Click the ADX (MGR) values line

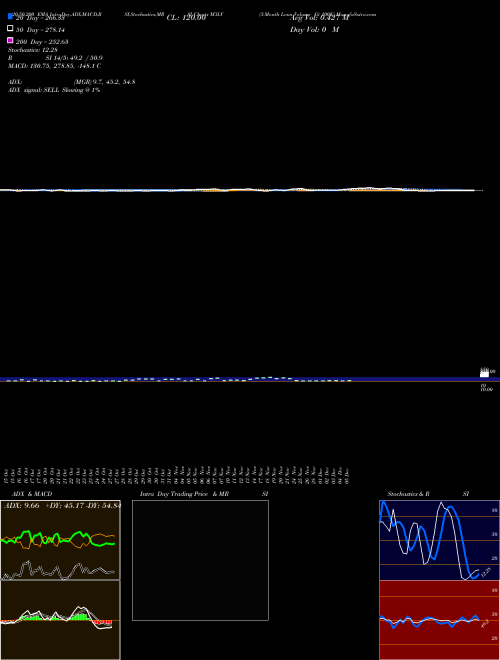click(72, 82)
